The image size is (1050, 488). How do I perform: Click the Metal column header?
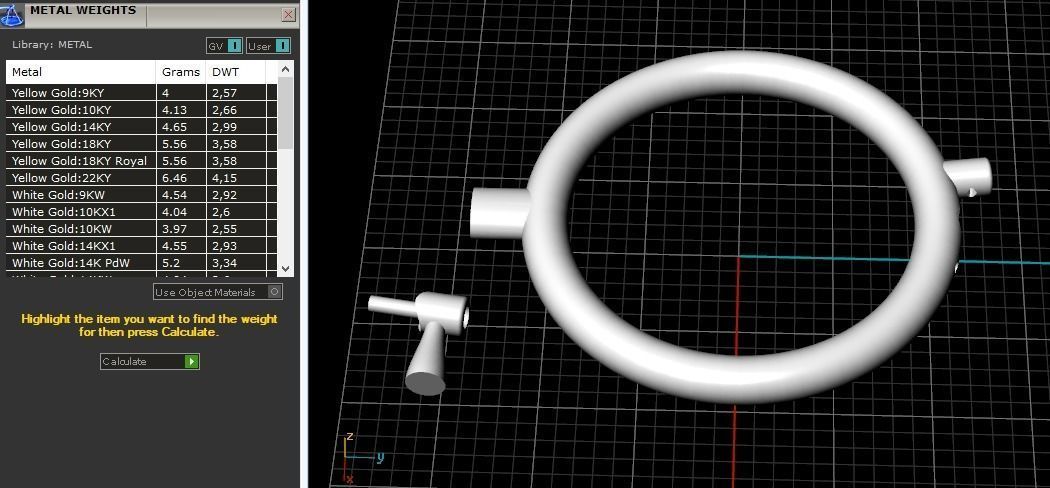click(x=81, y=72)
